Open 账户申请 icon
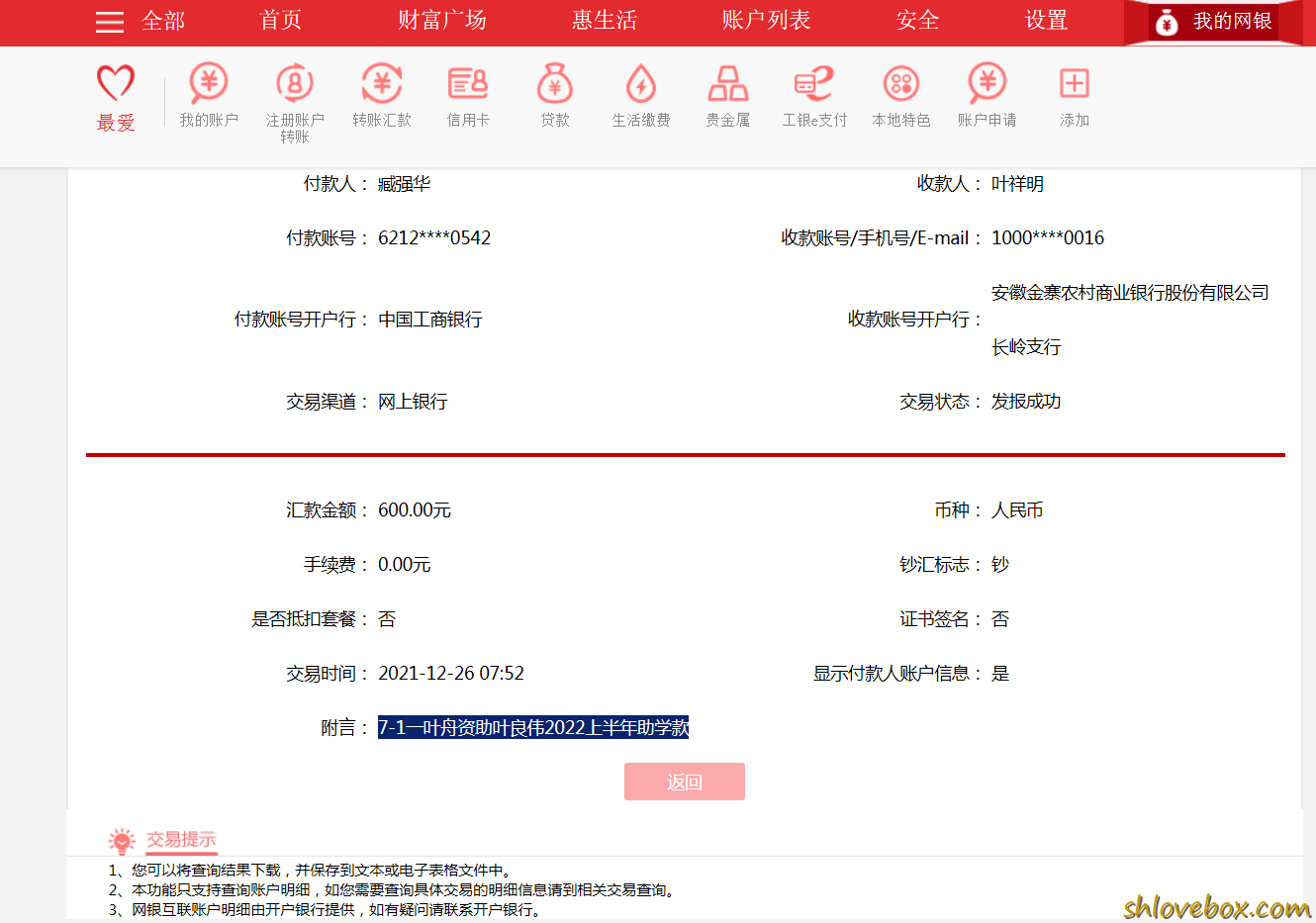 pos(987,83)
